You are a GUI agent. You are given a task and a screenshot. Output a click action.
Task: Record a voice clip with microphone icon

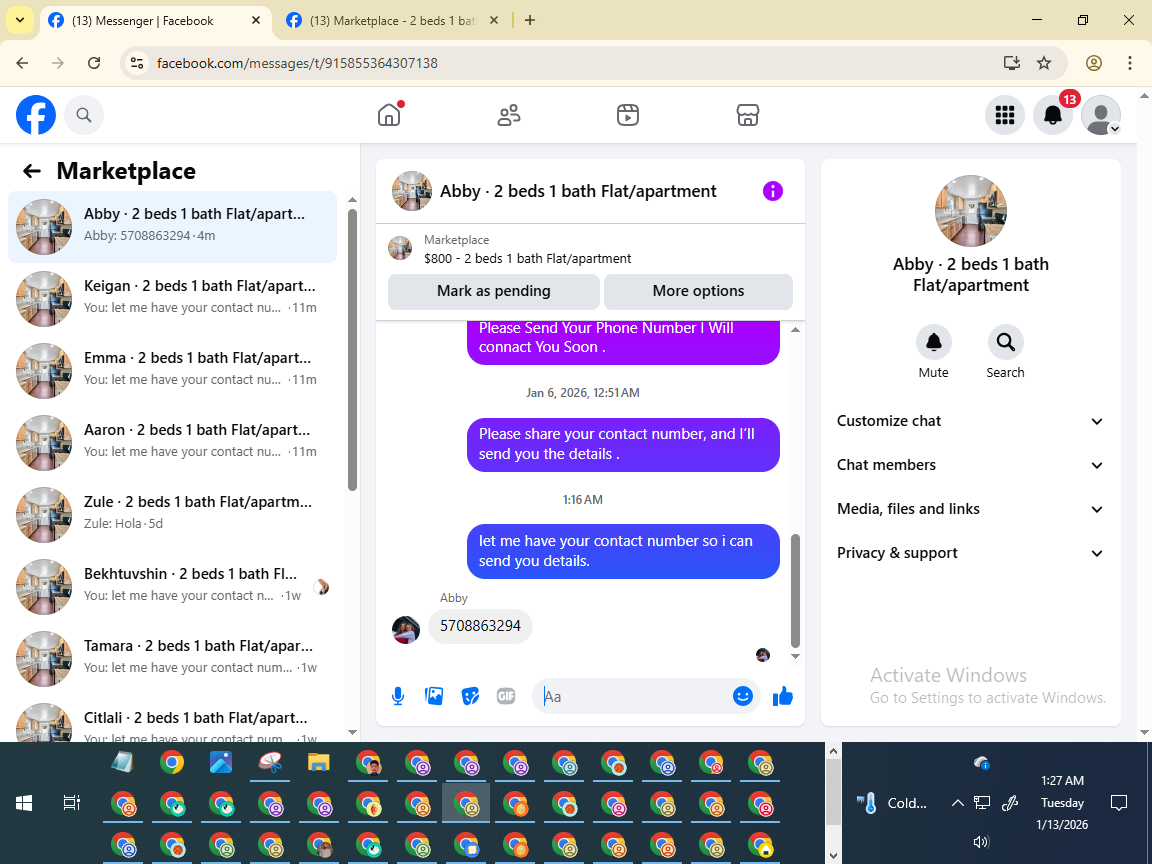pyautogui.click(x=397, y=696)
